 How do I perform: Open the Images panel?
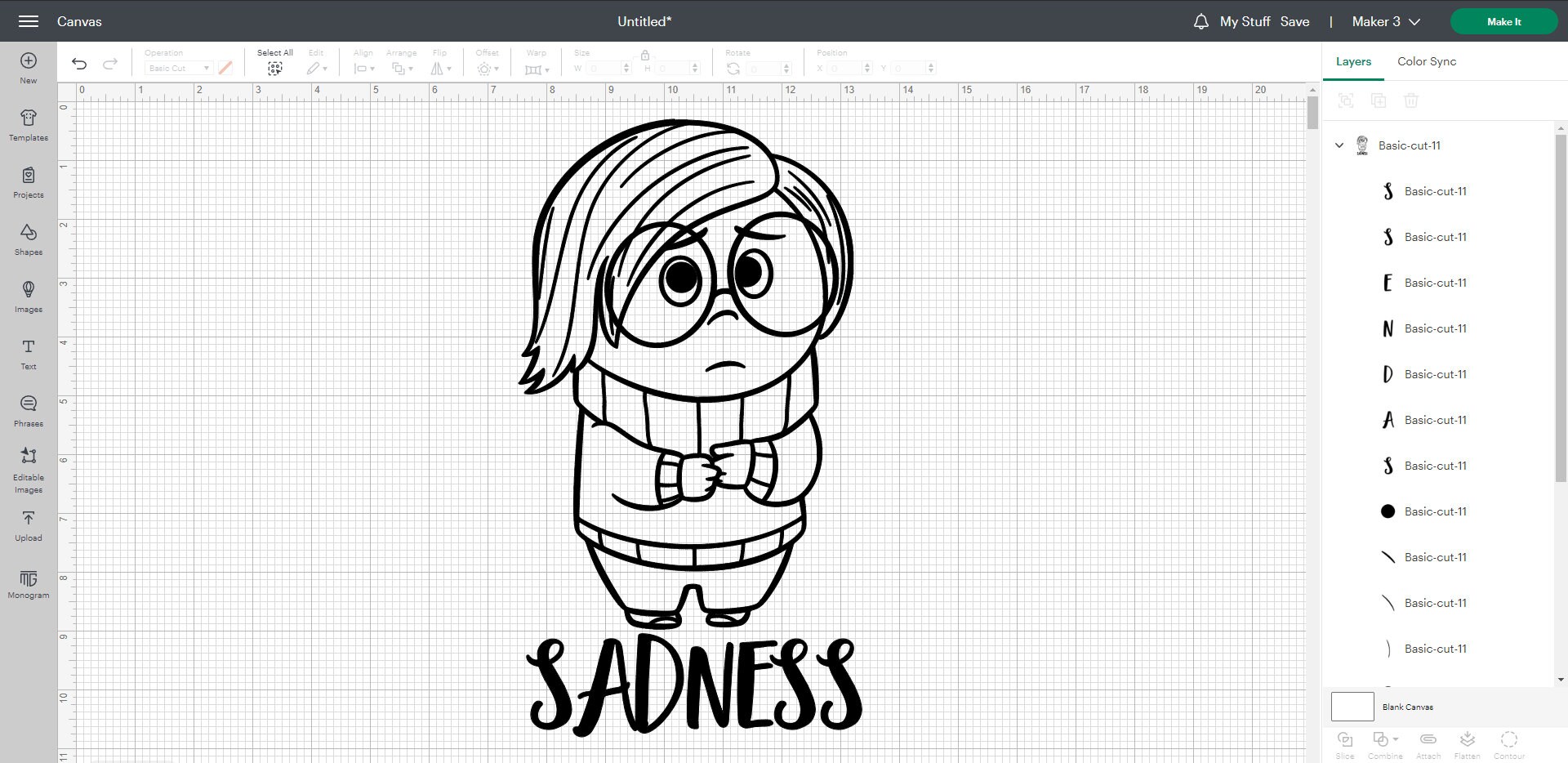tap(28, 296)
